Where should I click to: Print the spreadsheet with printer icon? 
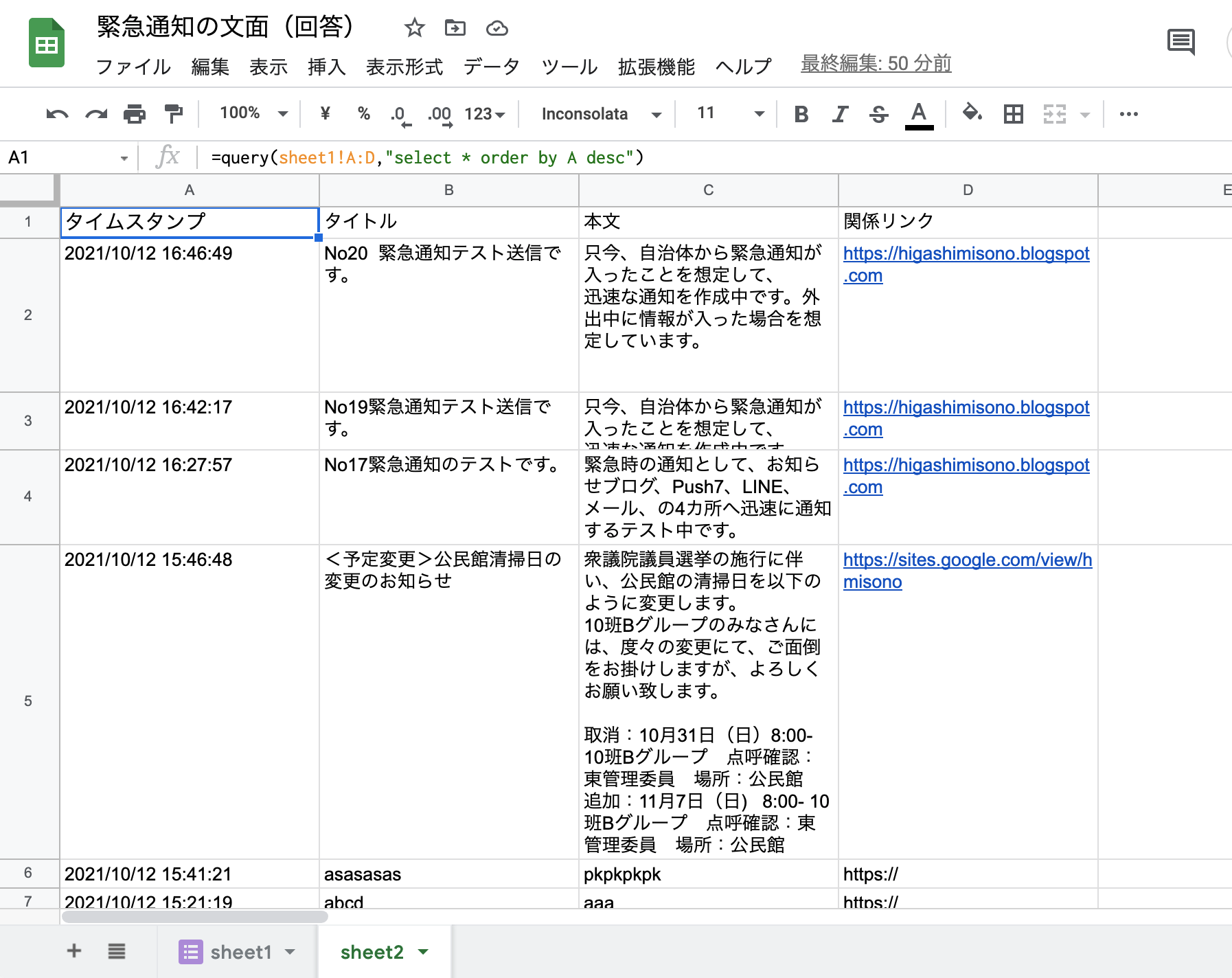point(135,114)
